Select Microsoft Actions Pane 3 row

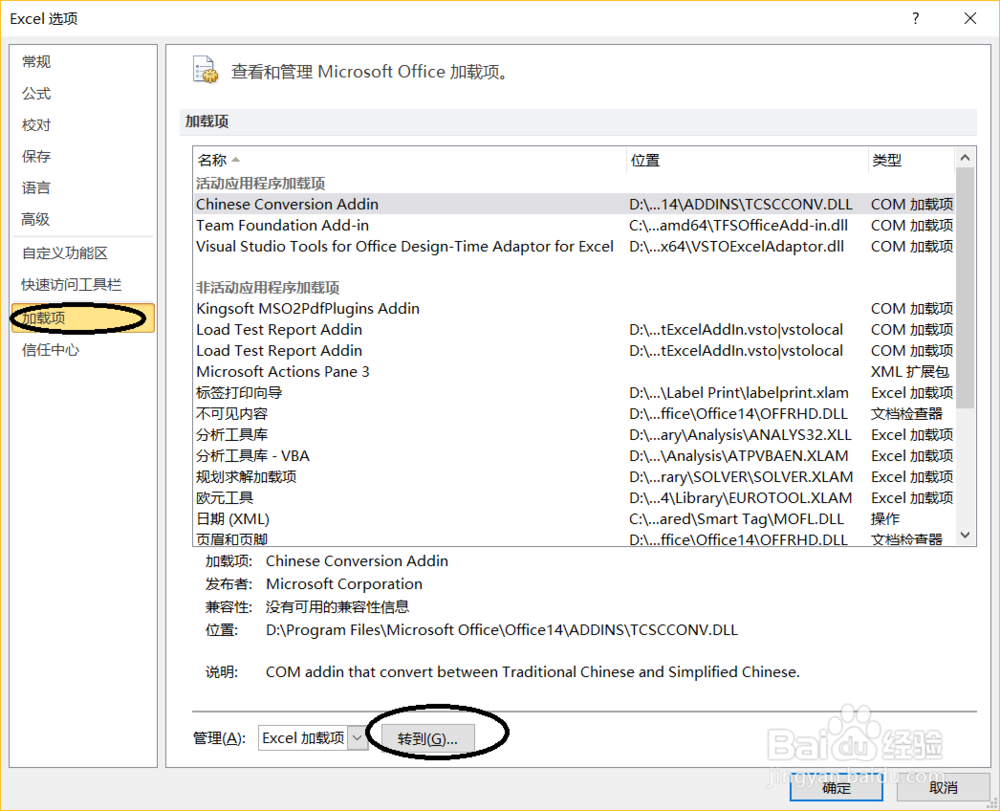pos(574,372)
